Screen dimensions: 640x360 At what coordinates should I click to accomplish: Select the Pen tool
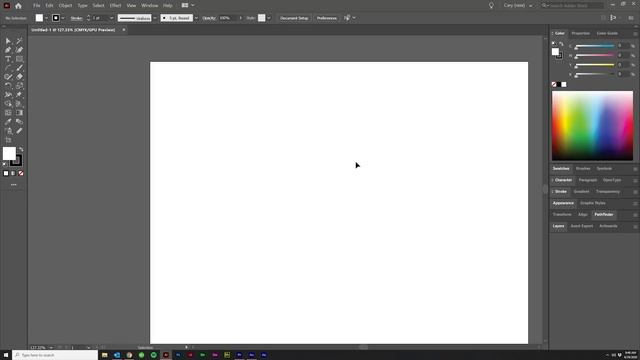(8, 50)
